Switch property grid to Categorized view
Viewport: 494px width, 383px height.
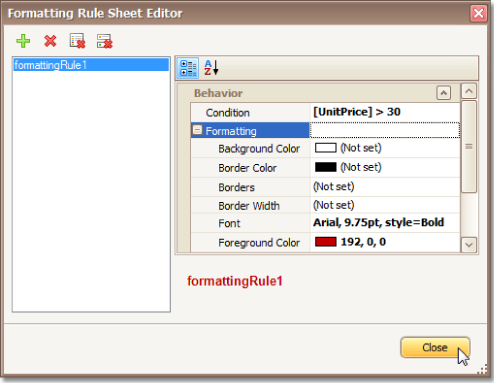[188, 68]
